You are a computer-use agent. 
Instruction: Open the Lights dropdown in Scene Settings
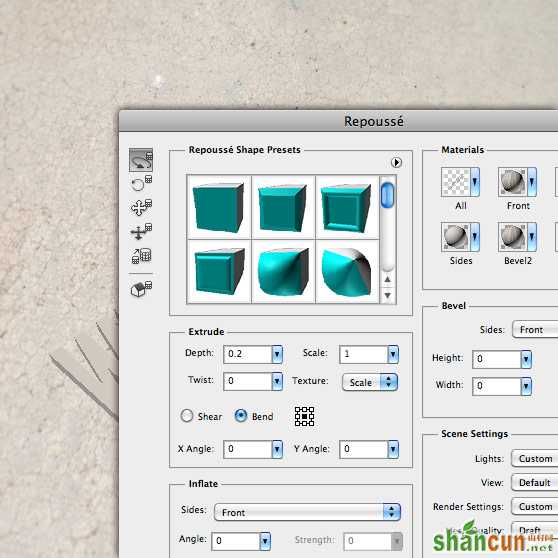535,458
